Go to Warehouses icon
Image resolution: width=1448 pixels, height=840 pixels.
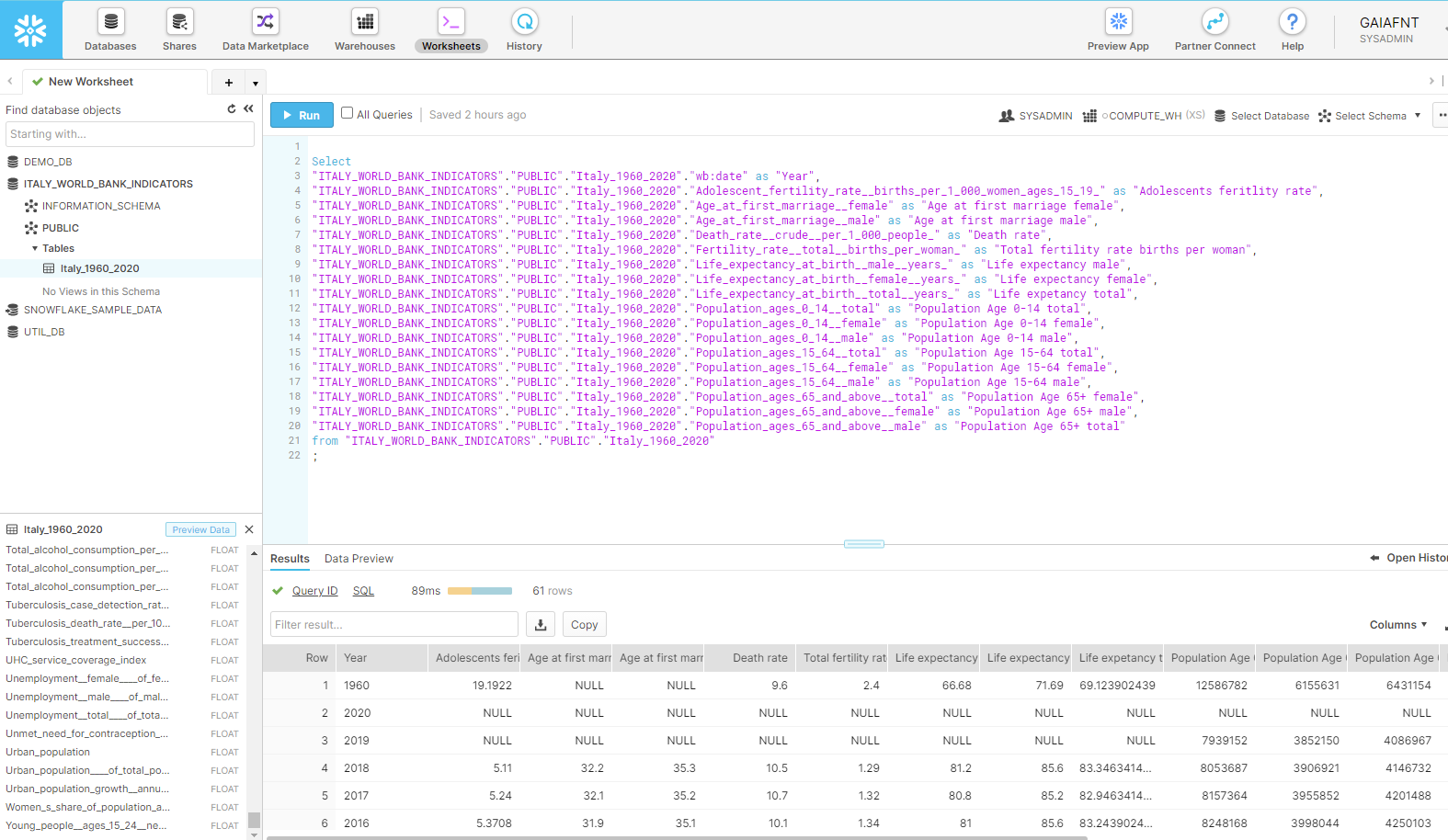click(365, 21)
